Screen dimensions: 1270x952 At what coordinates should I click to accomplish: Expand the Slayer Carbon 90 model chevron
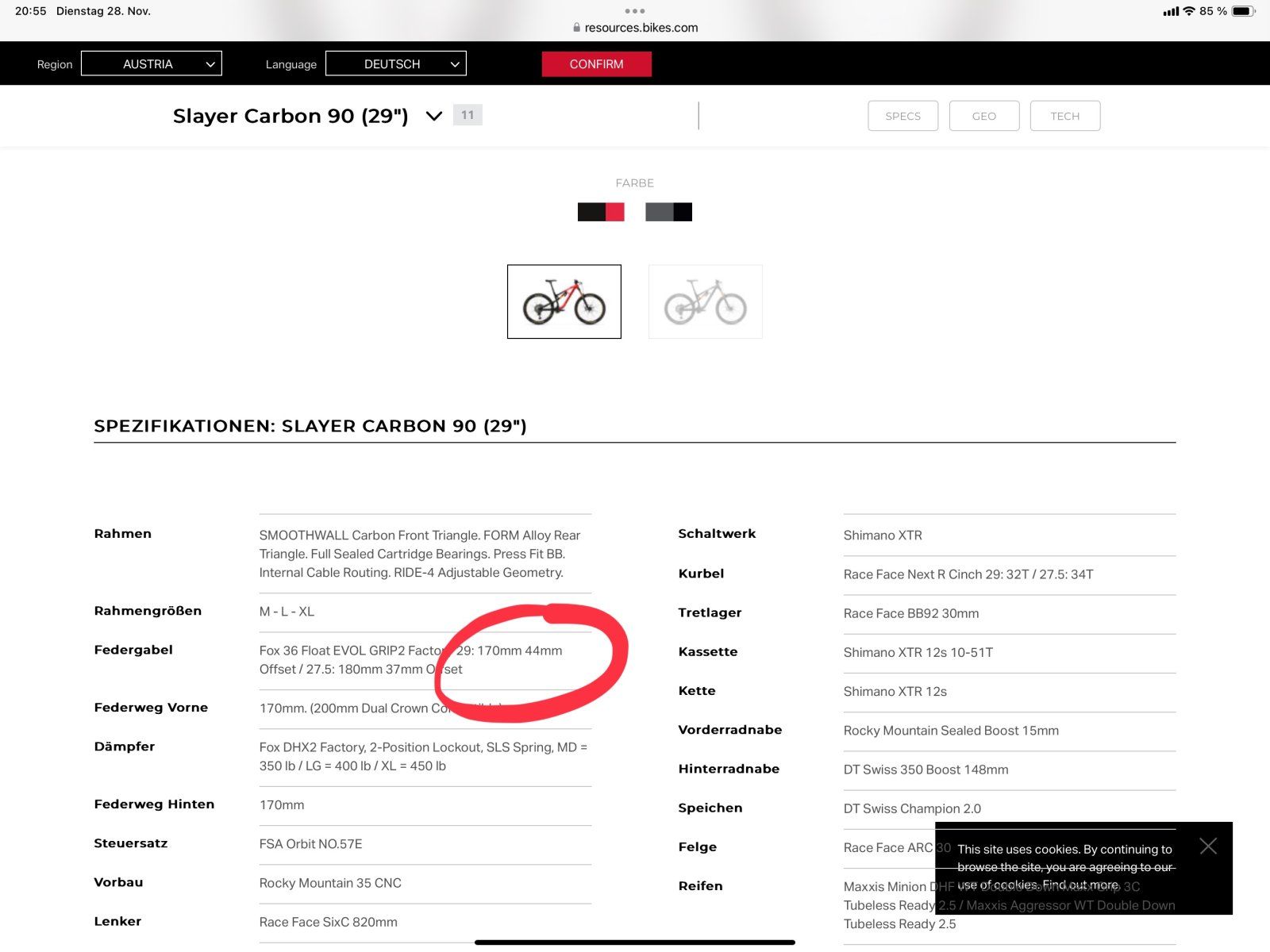[434, 116]
